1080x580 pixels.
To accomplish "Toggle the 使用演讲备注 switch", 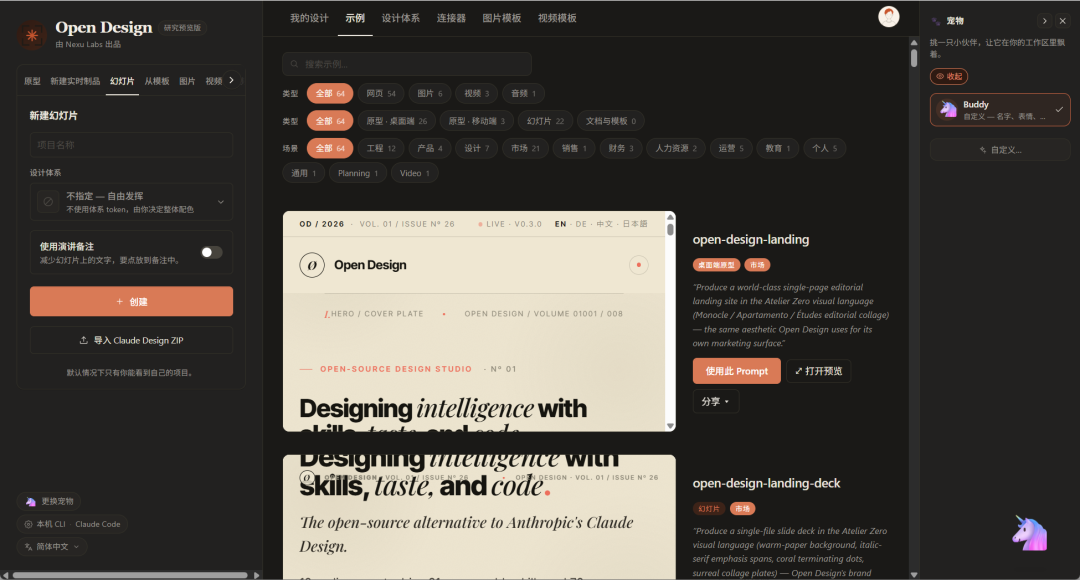I will (211, 252).
